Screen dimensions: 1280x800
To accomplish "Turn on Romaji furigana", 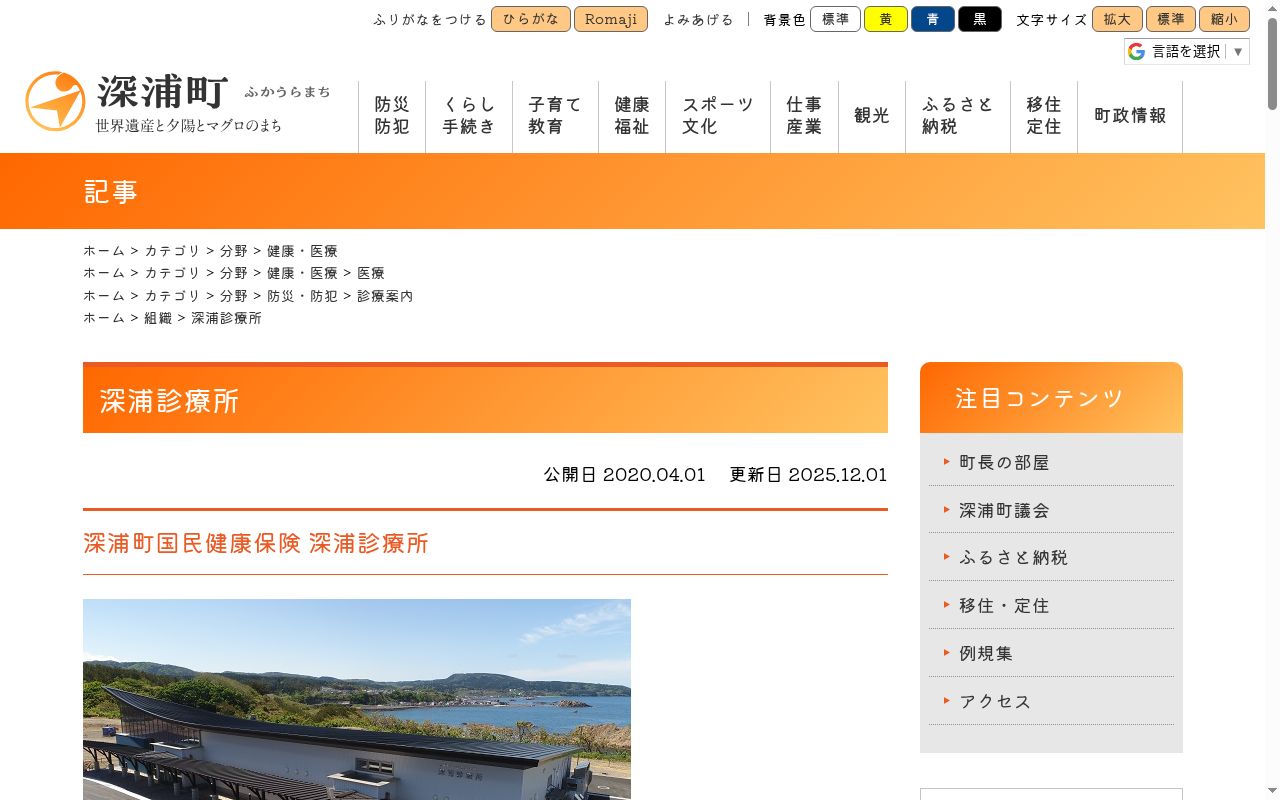I will click(x=611, y=19).
